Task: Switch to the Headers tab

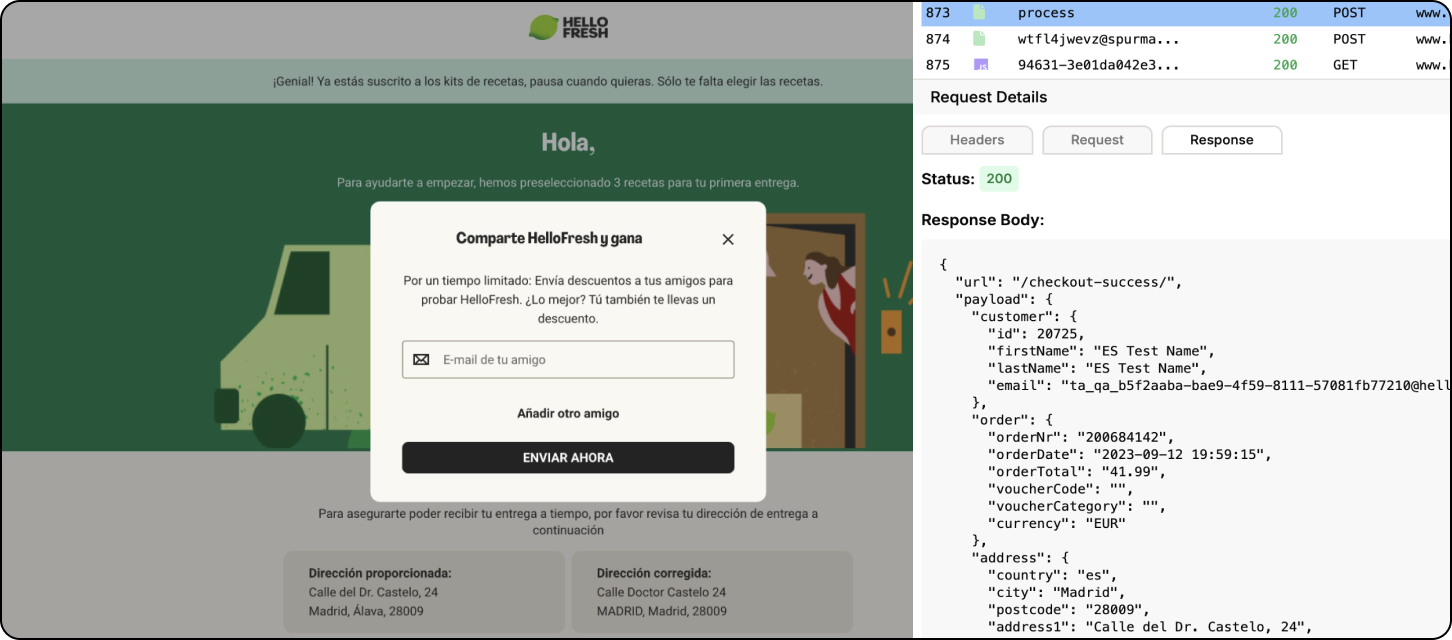Action: pyautogui.click(x=977, y=140)
